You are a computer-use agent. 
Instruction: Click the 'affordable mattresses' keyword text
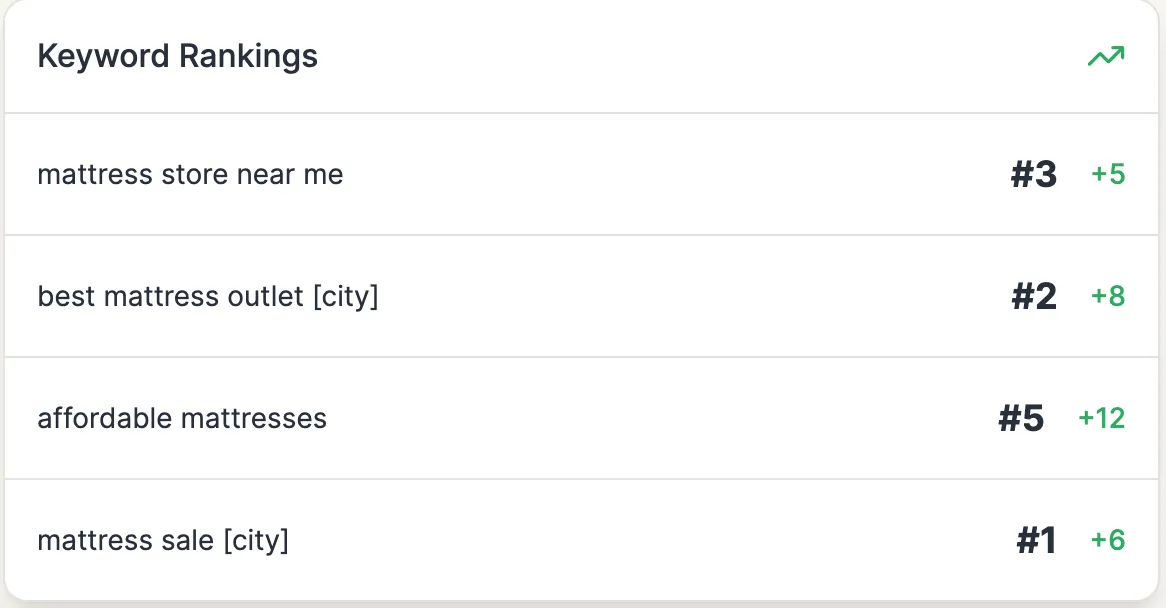[x=182, y=418]
